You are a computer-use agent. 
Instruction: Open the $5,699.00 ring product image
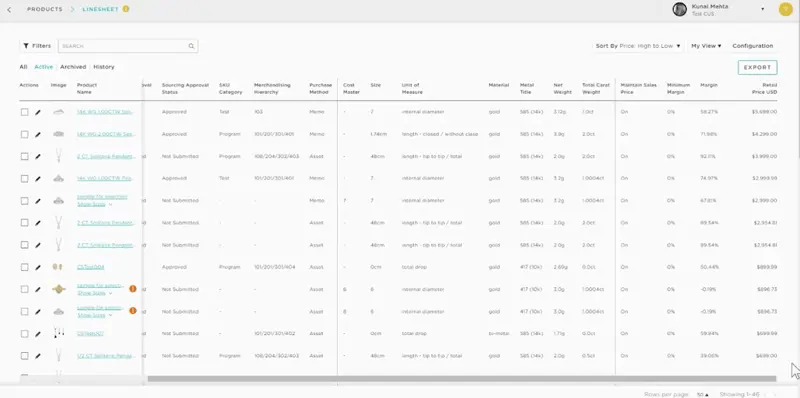pos(59,112)
